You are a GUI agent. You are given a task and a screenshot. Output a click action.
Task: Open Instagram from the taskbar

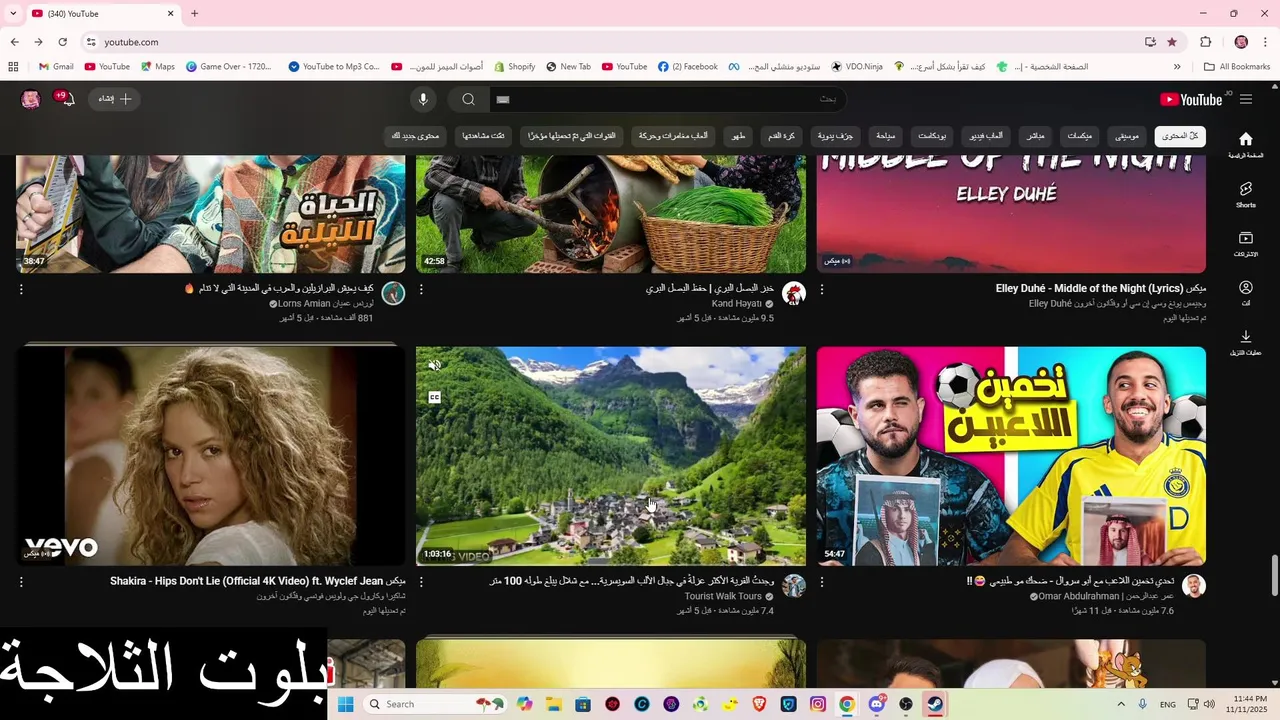pyautogui.click(x=818, y=704)
